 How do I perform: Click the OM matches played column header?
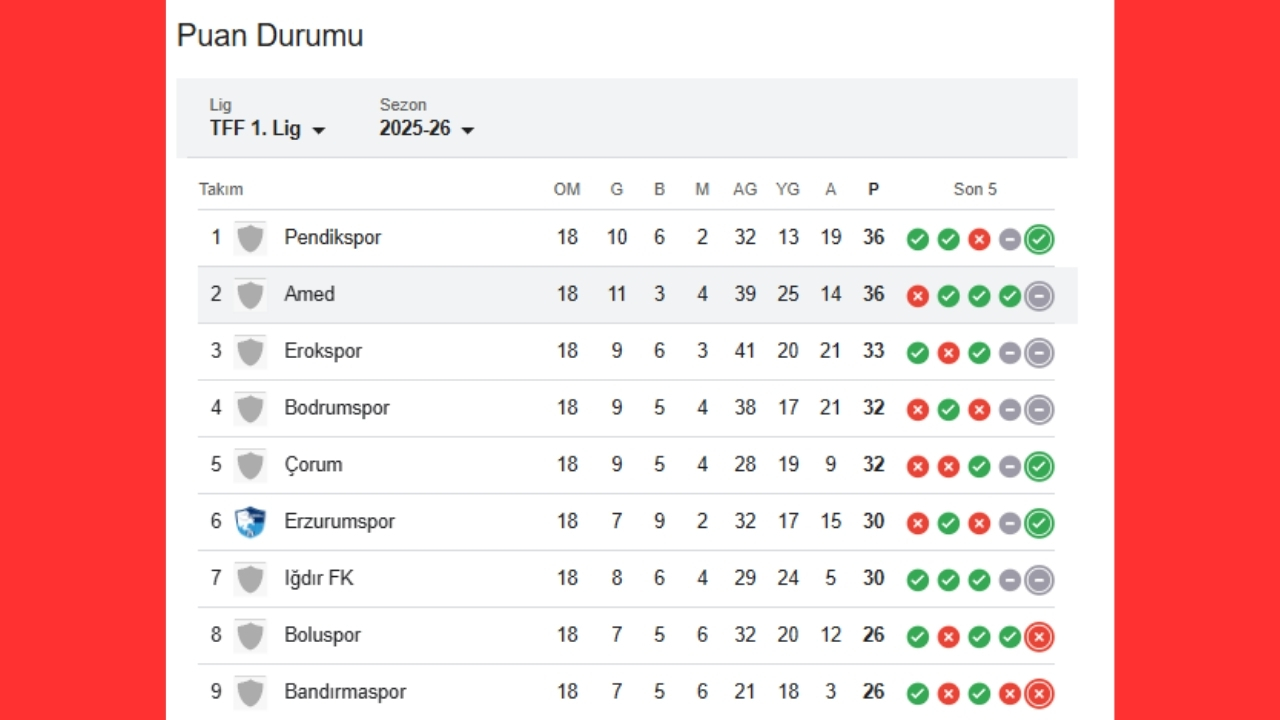(567, 190)
